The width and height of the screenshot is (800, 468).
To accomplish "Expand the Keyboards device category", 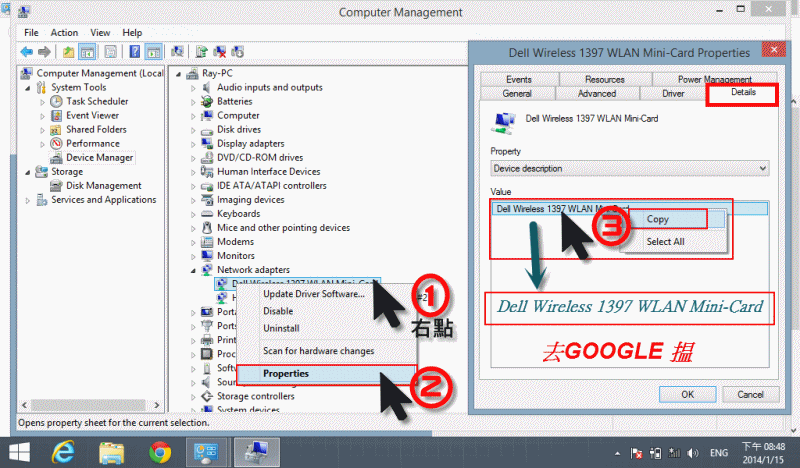I will 193,214.
